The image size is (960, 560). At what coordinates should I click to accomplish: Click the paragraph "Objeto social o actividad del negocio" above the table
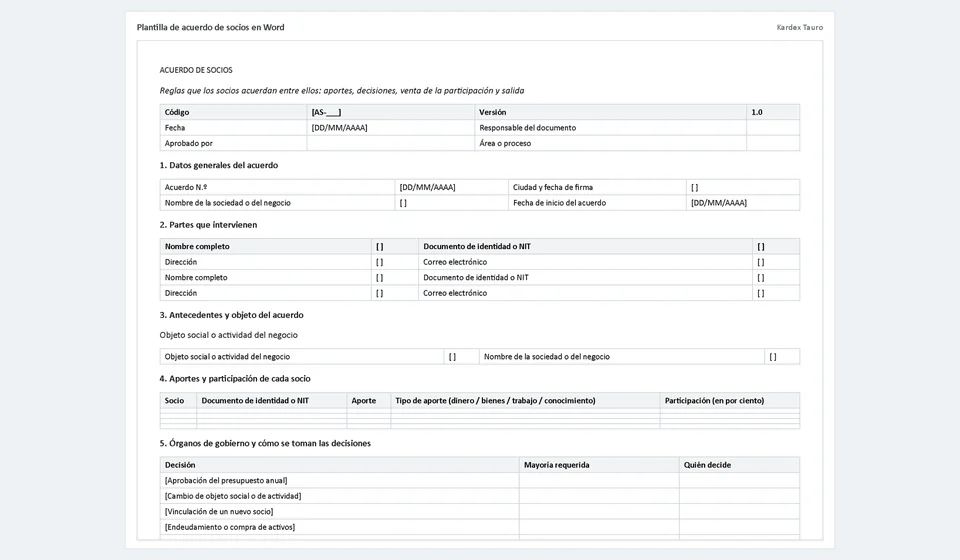(x=228, y=335)
